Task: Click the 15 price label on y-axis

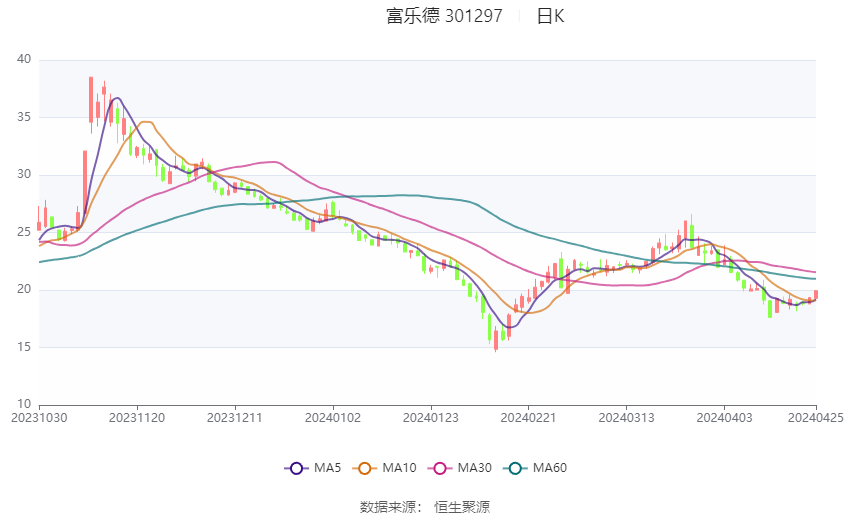Action: 24,347
